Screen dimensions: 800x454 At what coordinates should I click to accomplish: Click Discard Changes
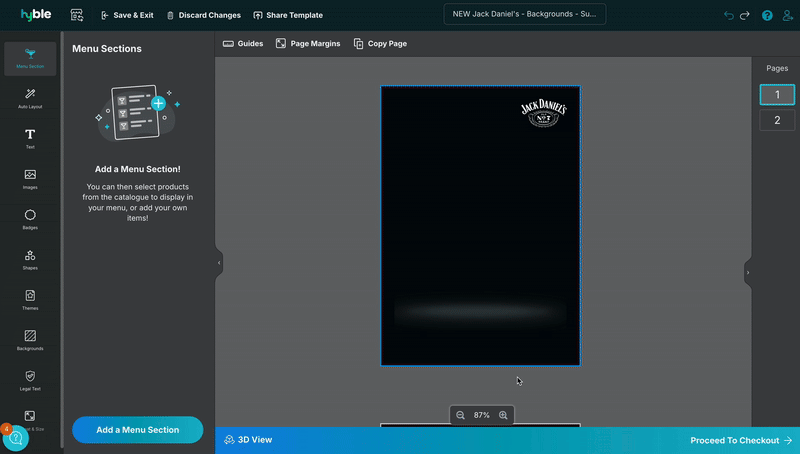point(204,15)
